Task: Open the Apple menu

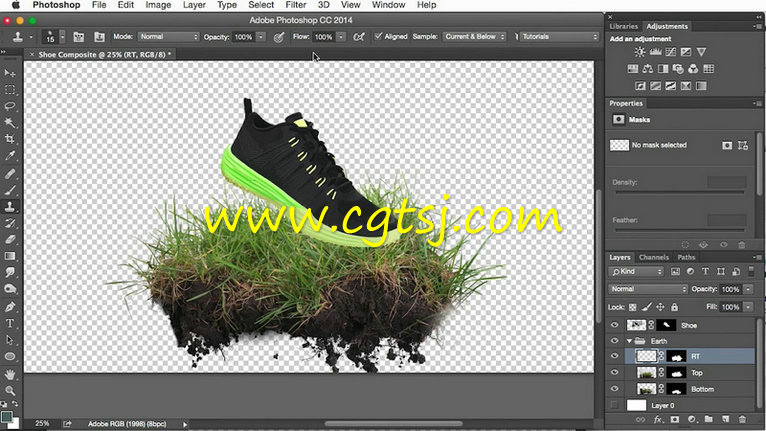Action: (15, 6)
